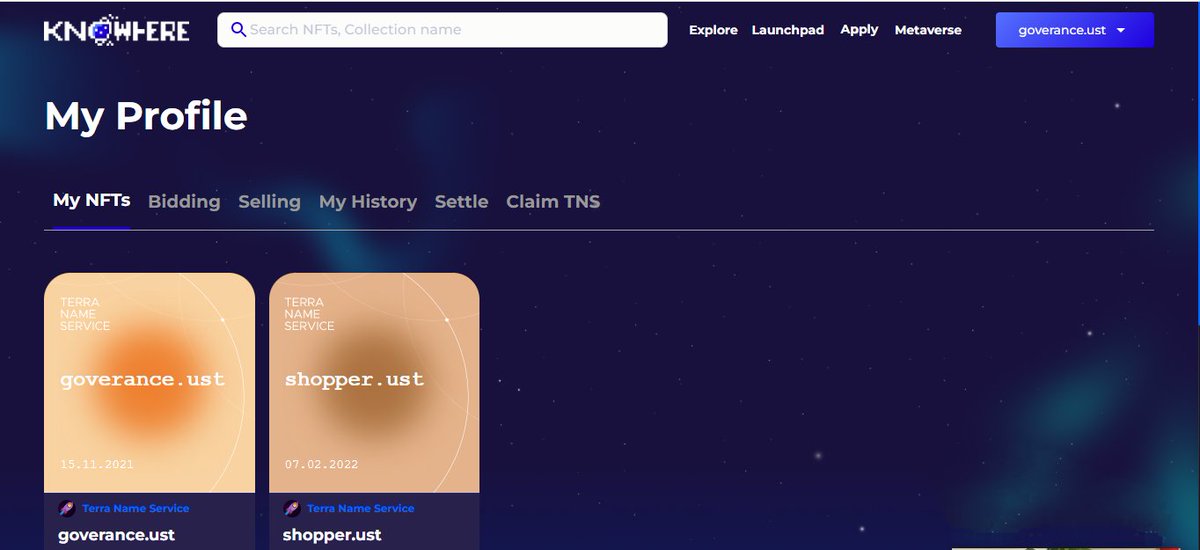Click the shopper.ust title under the card
The image size is (1200, 550).
332,535
